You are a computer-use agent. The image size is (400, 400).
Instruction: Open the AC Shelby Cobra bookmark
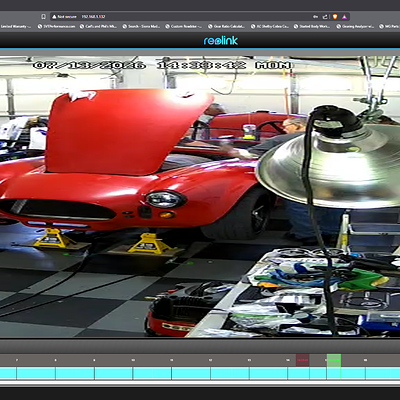(269, 26)
